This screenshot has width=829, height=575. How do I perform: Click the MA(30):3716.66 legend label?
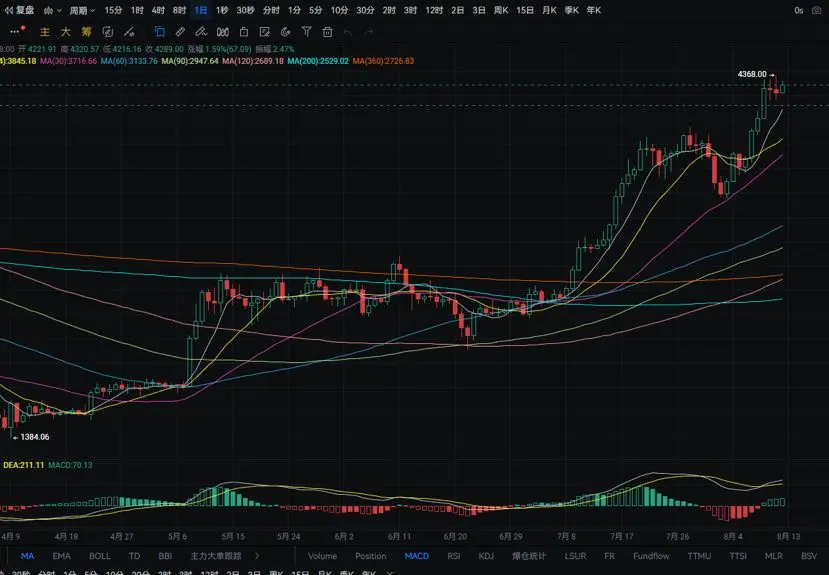[69, 61]
